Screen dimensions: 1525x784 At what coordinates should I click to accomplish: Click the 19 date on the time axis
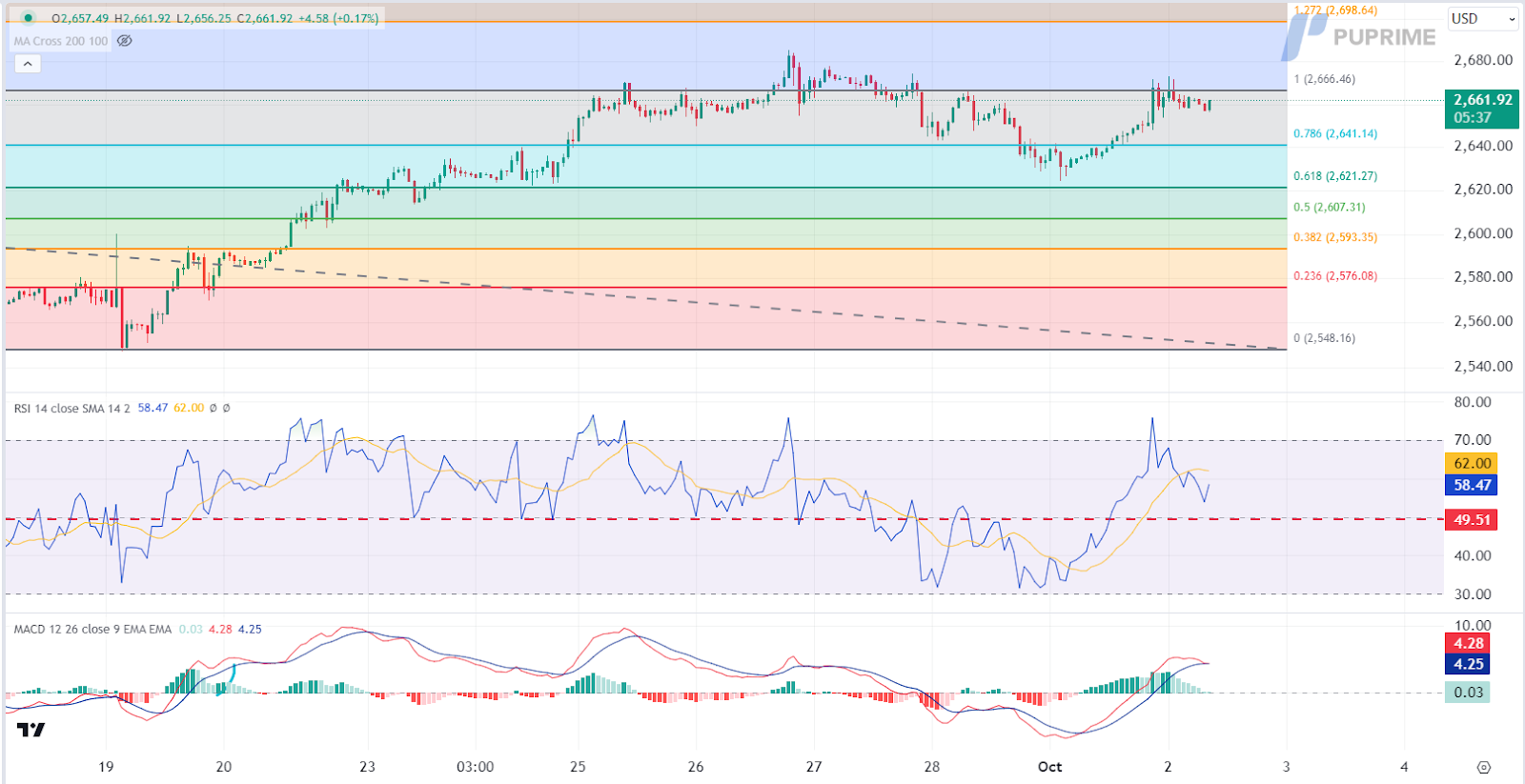[106, 767]
